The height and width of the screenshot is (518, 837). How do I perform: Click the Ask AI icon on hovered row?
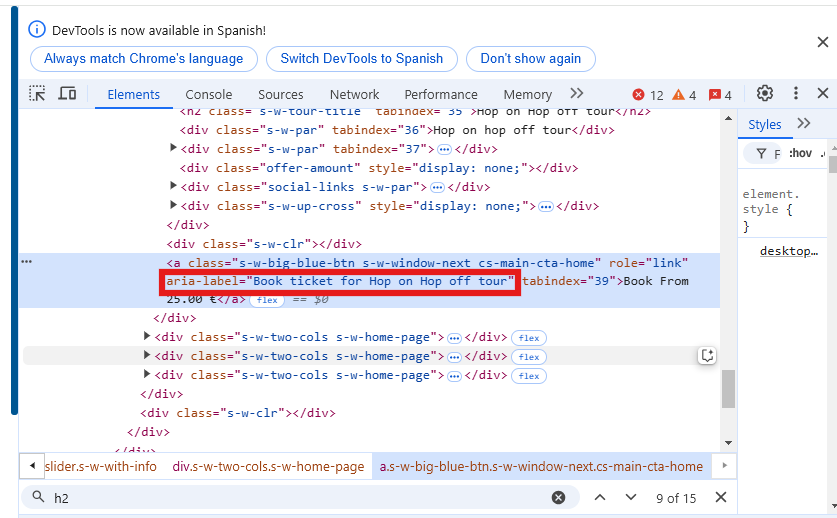[x=707, y=356]
